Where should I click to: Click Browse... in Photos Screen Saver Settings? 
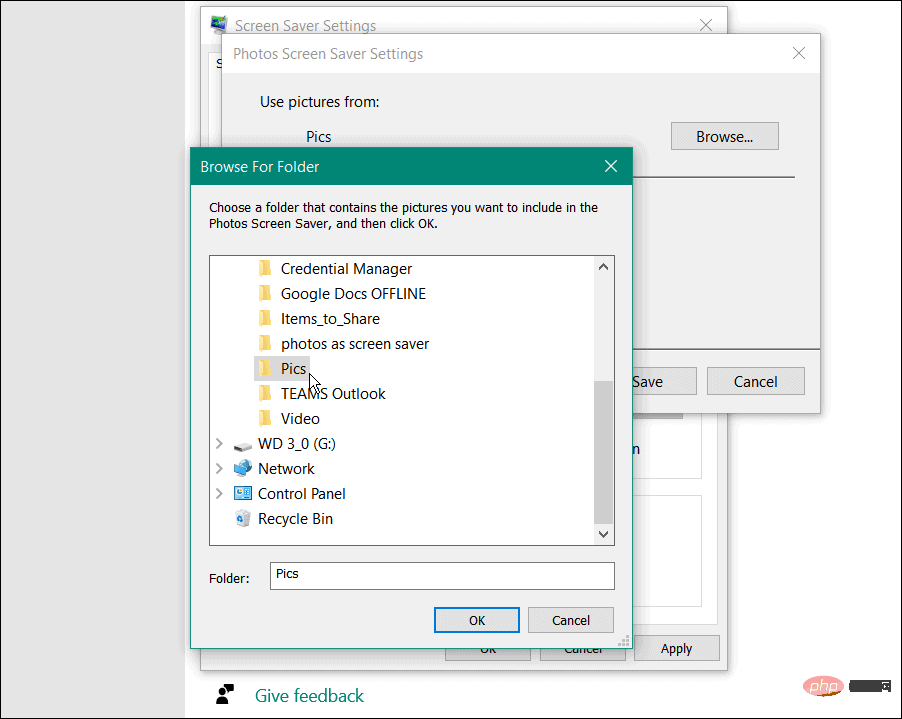pyautogui.click(x=725, y=136)
